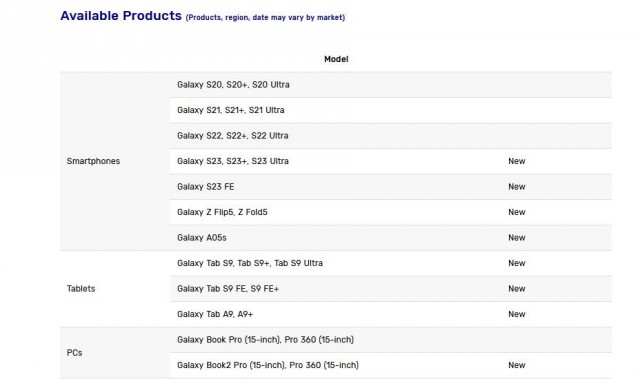This screenshot has width=640, height=386.
Task: Click the Galaxy A05s entry
Action: click(x=202, y=238)
